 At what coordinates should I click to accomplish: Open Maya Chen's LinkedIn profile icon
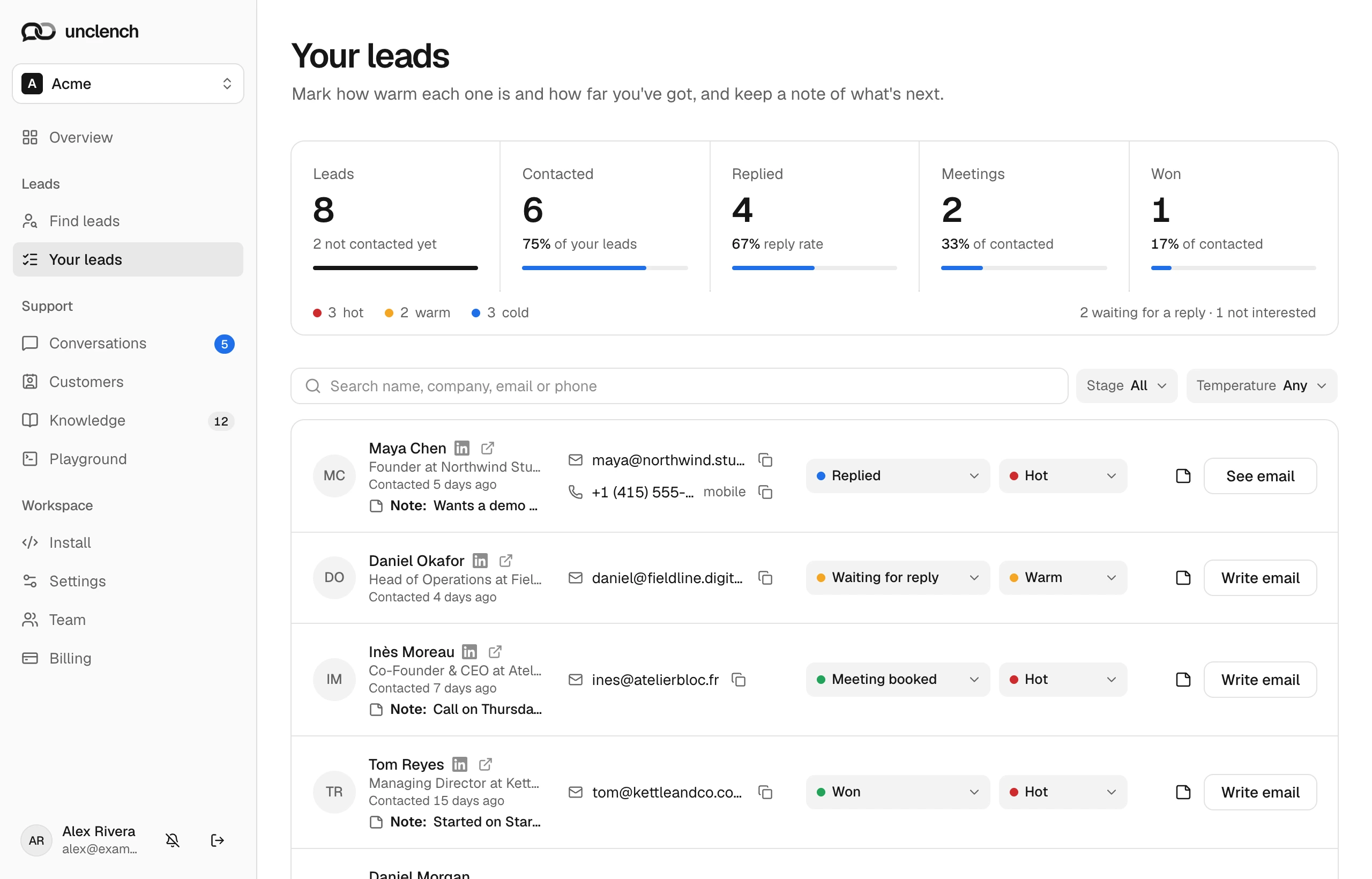pos(461,448)
